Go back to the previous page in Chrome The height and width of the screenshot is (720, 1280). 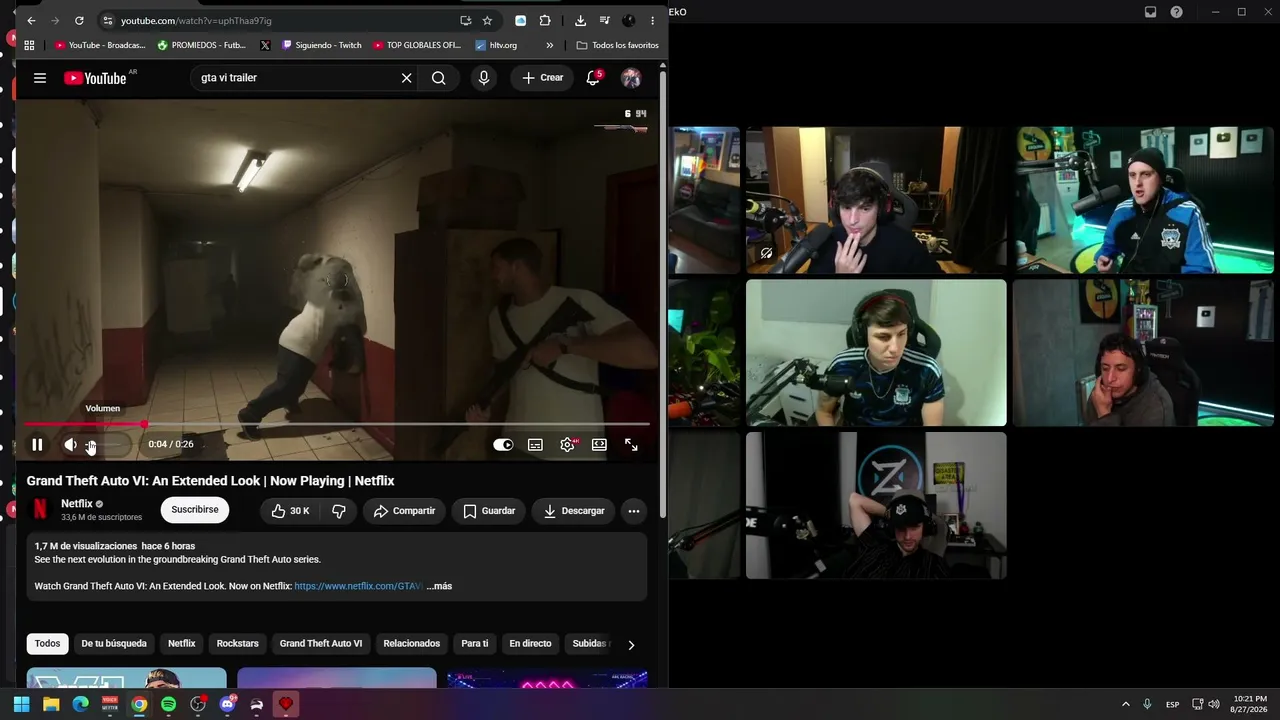31,20
